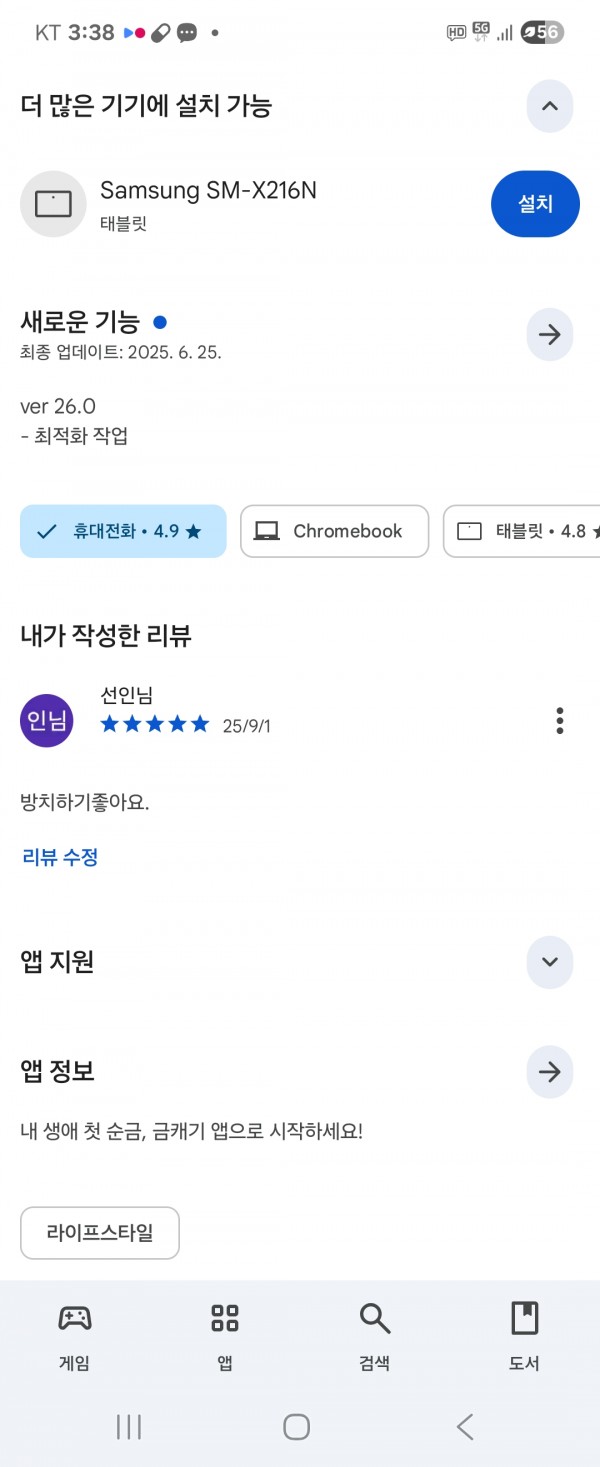
Task: Tap the five-star review rating
Action: (x=155, y=724)
